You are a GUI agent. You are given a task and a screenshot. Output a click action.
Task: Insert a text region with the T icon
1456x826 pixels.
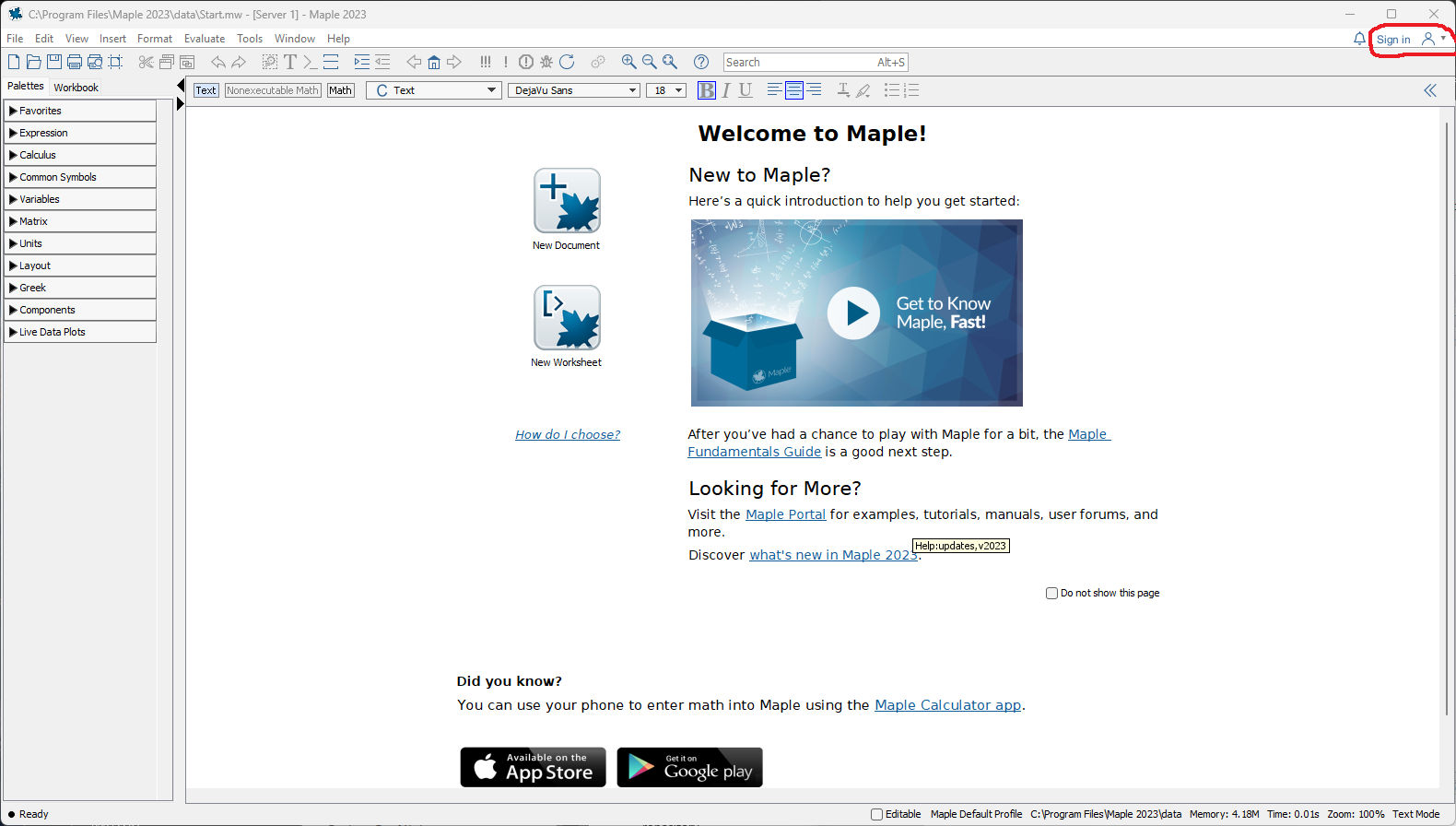pos(290,62)
